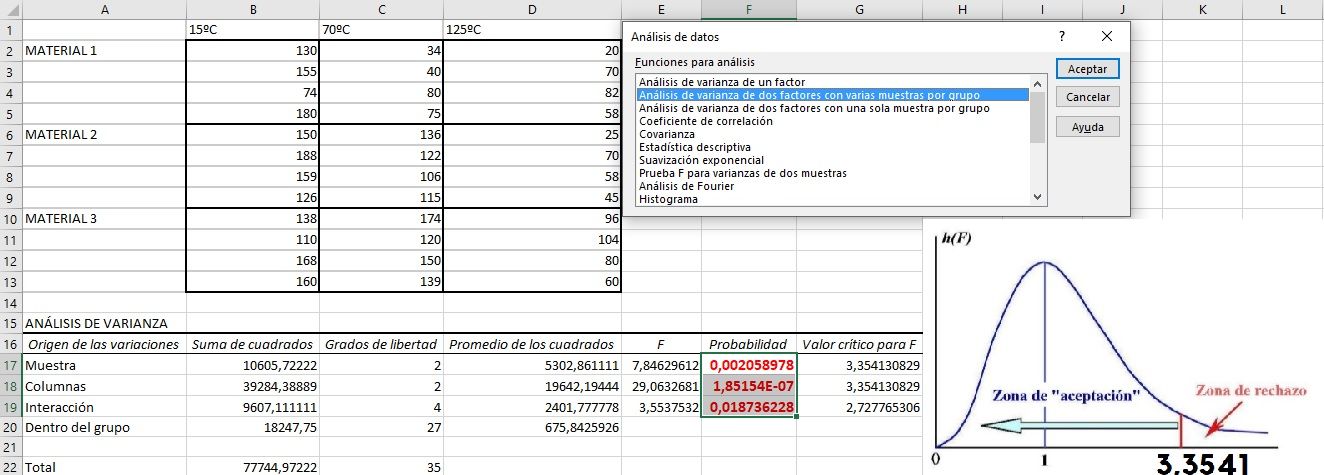Click 'Promedio de los cuadrados' header cell
The height and width of the screenshot is (475, 1324).
(x=533, y=344)
